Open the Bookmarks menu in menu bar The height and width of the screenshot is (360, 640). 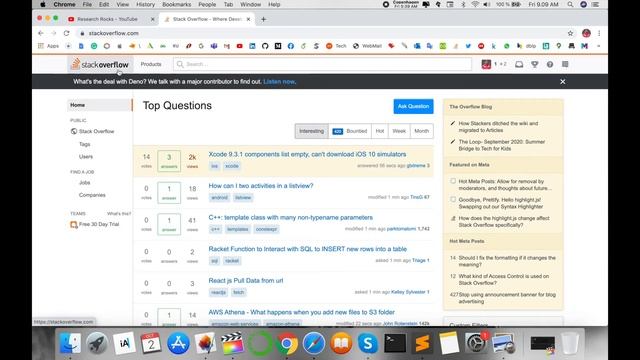tap(176, 4)
